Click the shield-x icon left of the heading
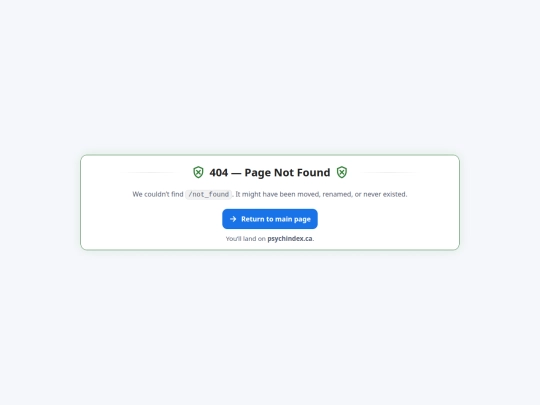The width and height of the screenshot is (540, 405). (x=198, y=172)
